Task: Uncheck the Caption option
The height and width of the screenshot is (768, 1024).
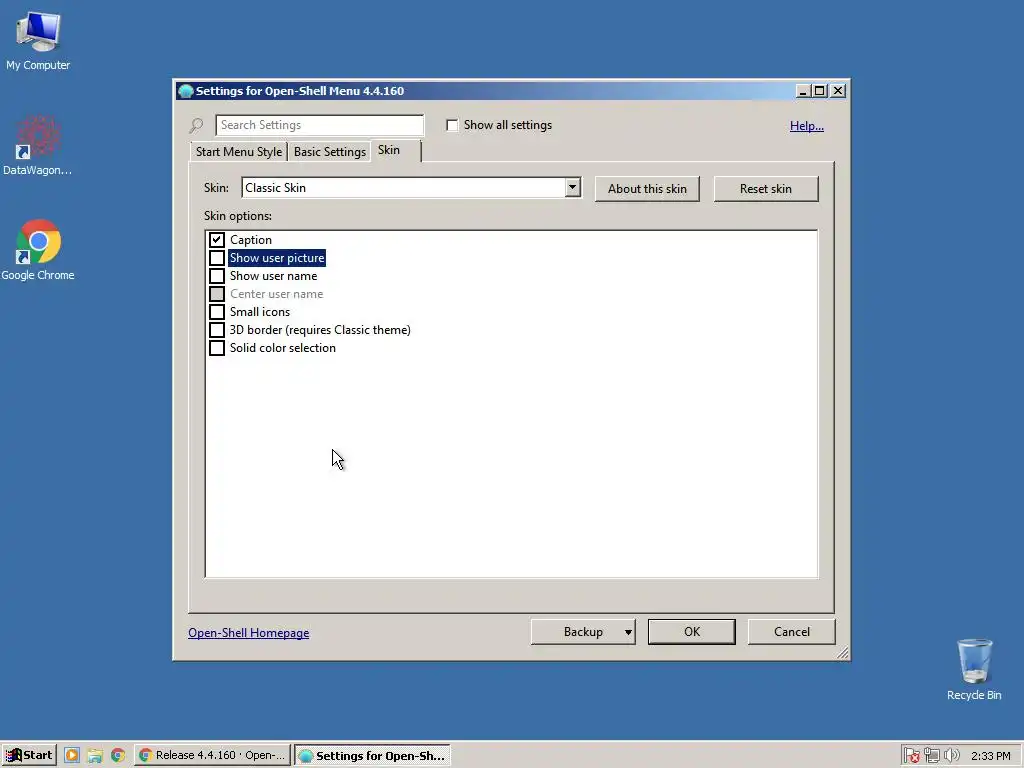Action: tap(217, 240)
